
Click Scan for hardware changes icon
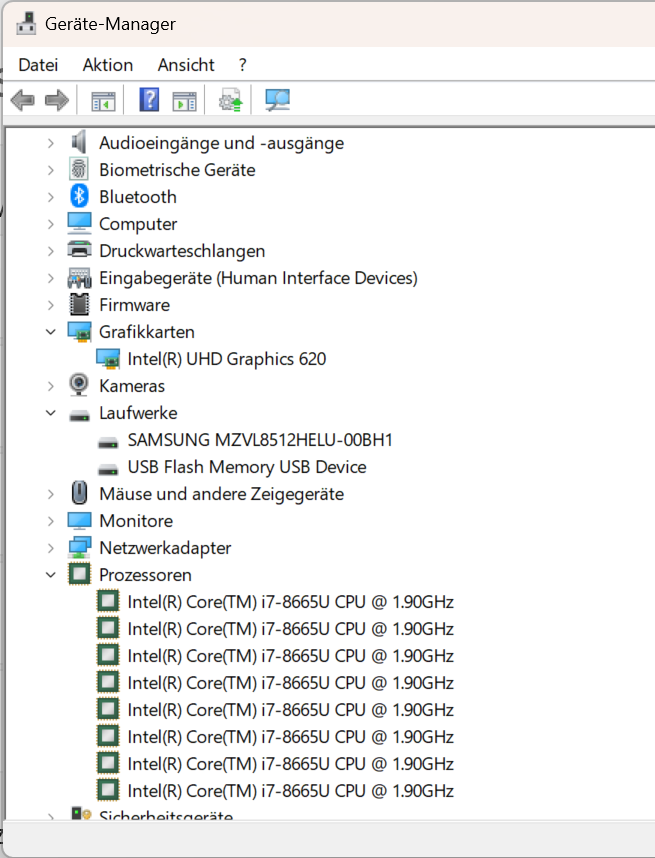click(277, 100)
